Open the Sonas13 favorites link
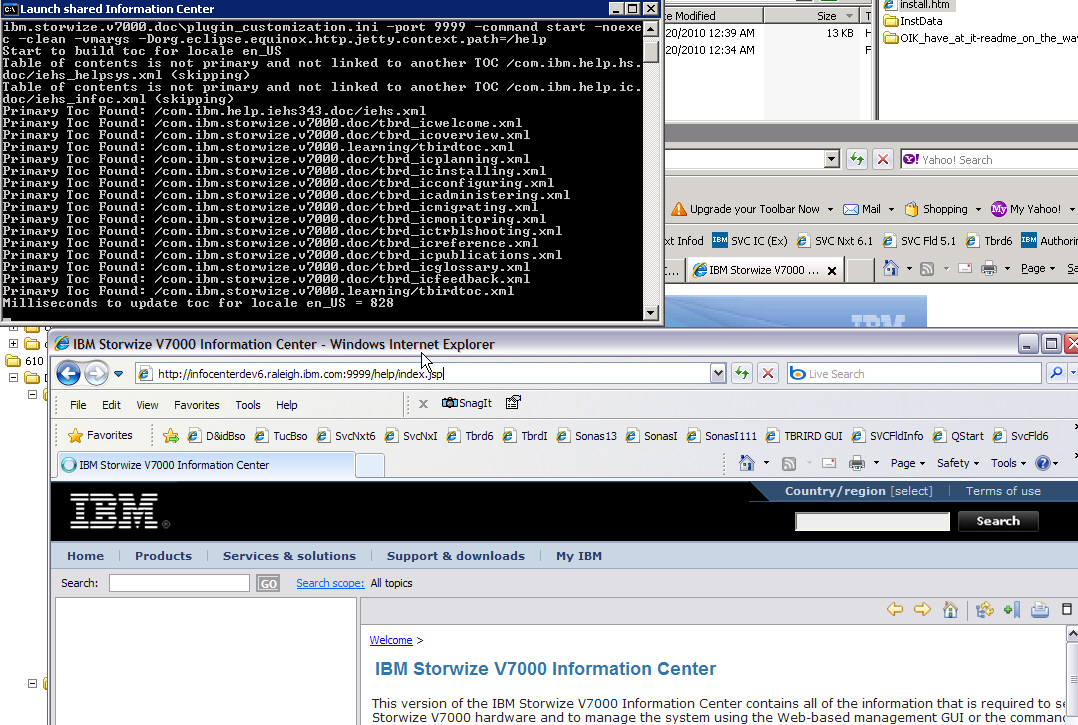 point(586,436)
